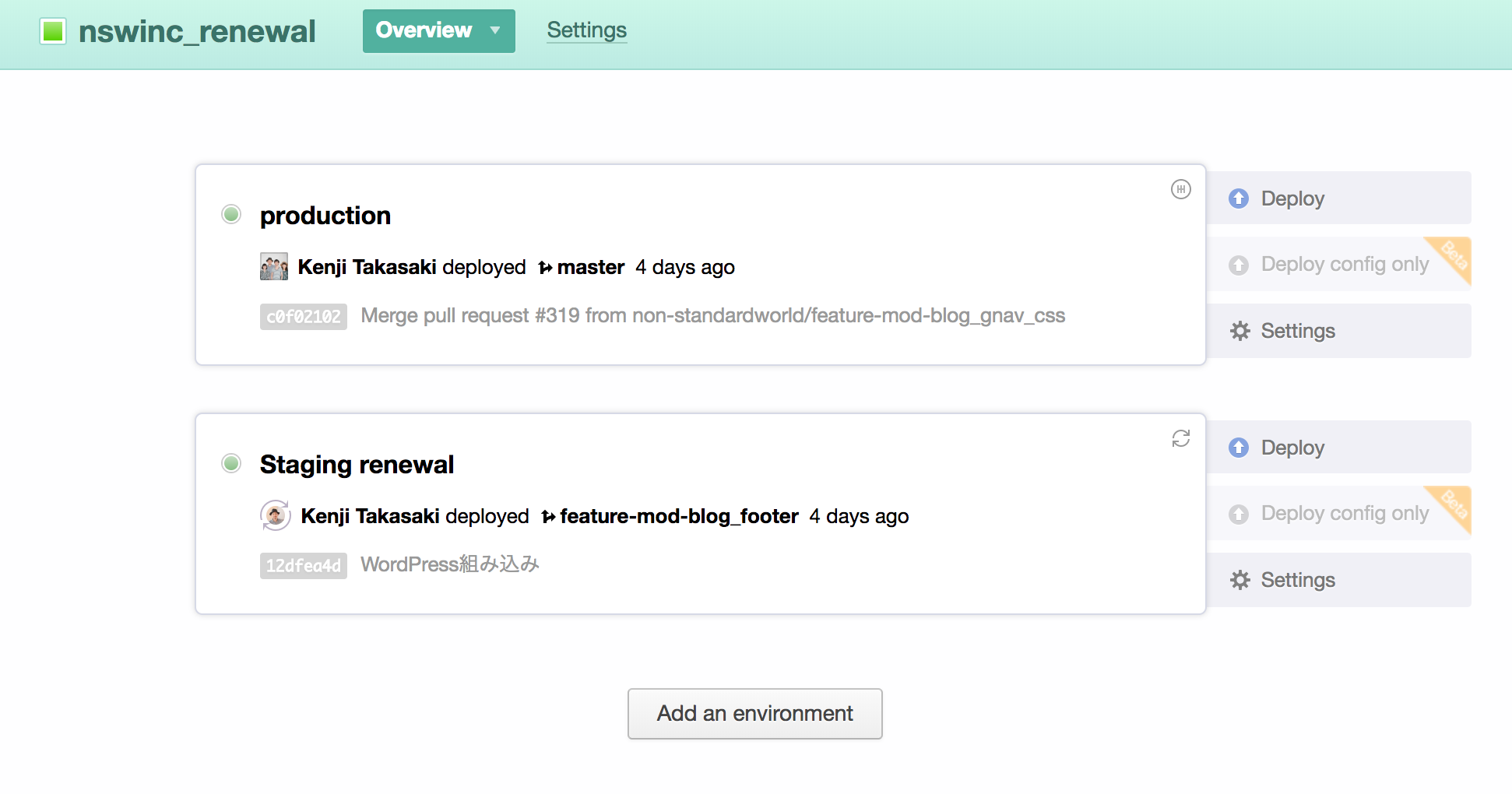
Task: Toggle the Staging renewal status indicator
Action: tap(230, 463)
